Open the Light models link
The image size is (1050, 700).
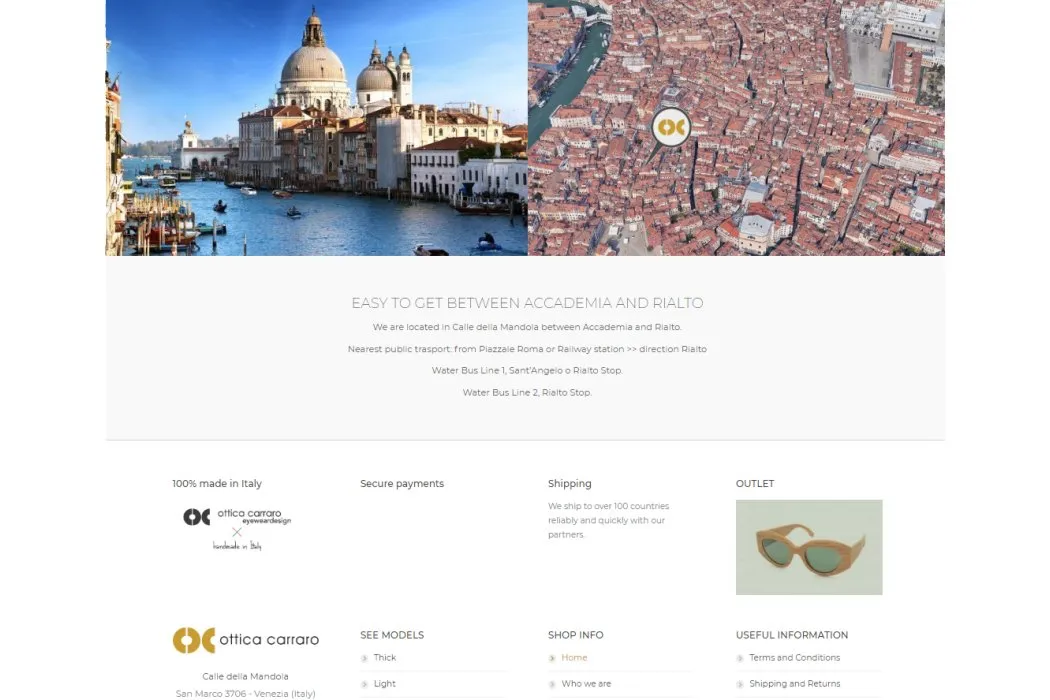[x=384, y=684]
